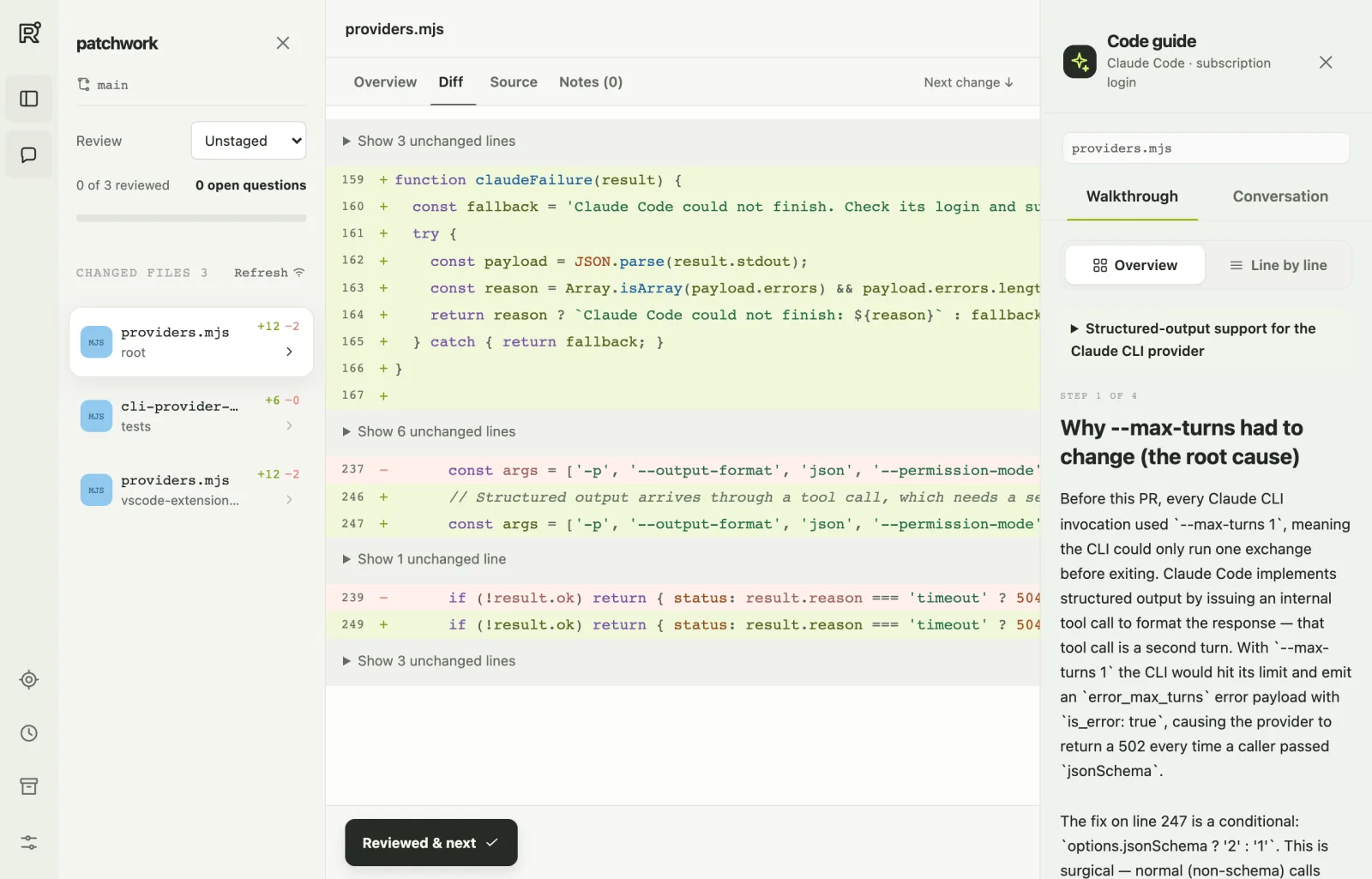Screen dimensions: 1372x879
Task: Open the Notes (0) tab
Action: point(591,82)
